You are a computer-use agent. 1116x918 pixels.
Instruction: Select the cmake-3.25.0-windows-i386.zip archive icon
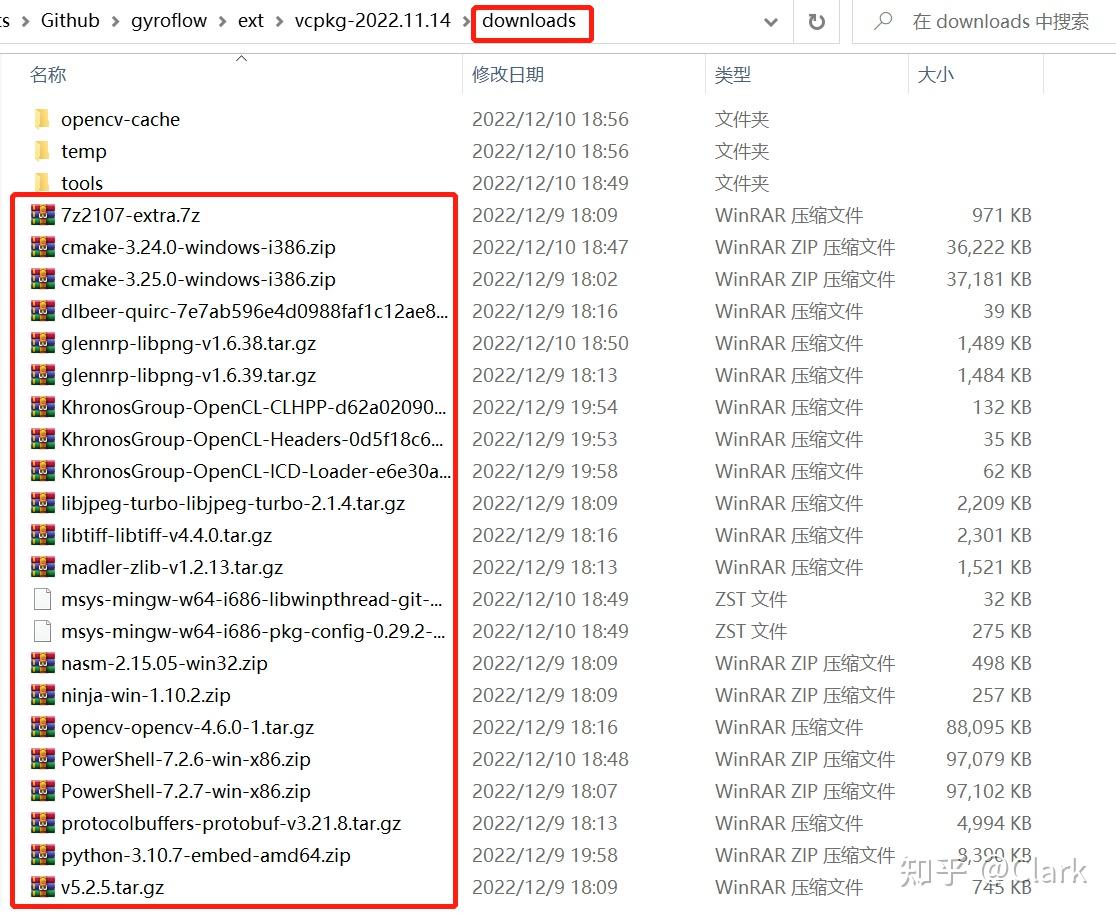[x=41, y=279]
